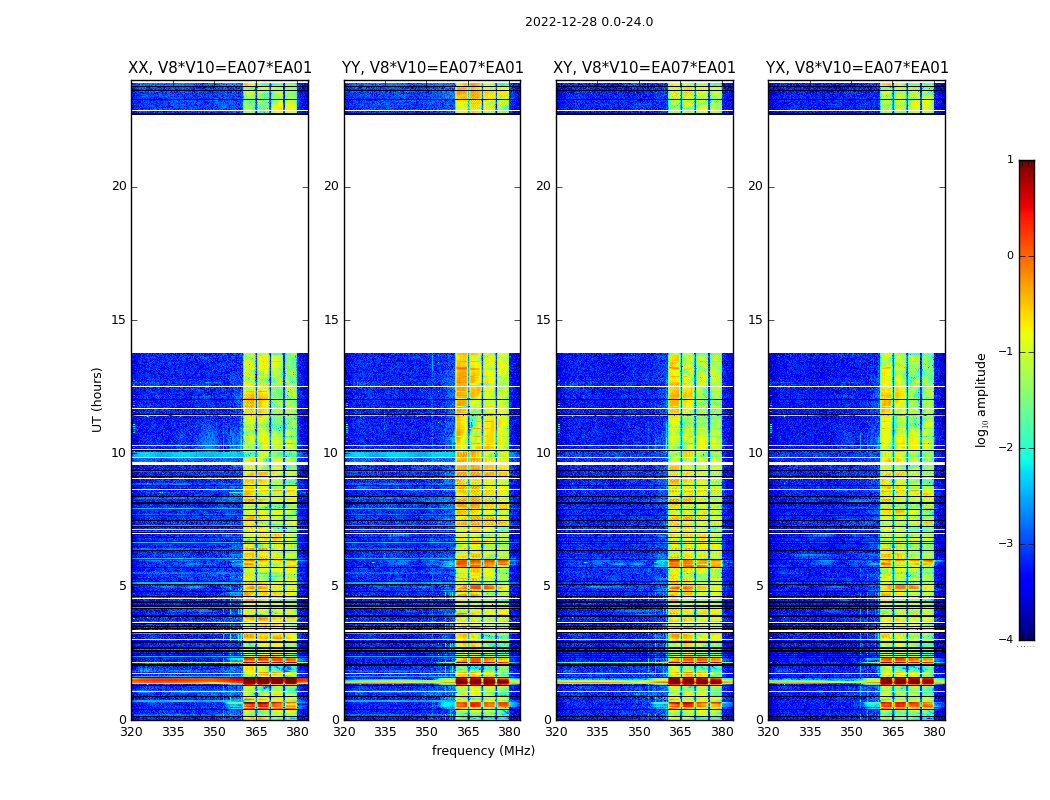The width and height of the screenshot is (1050, 800).
Task: Click the orange-red horizontal band in XX panel
Action: coord(185,680)
